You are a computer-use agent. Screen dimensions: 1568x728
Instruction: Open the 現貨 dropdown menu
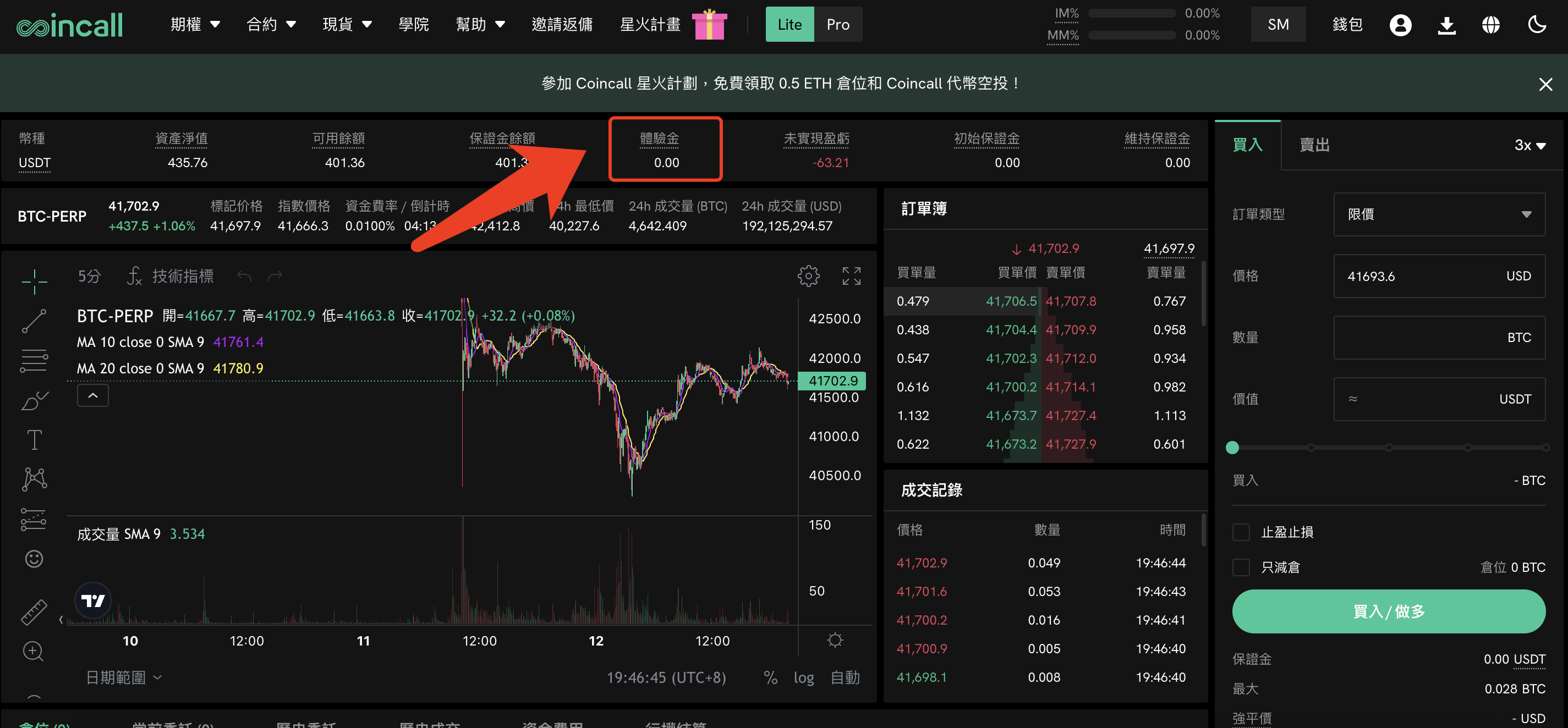347,24
